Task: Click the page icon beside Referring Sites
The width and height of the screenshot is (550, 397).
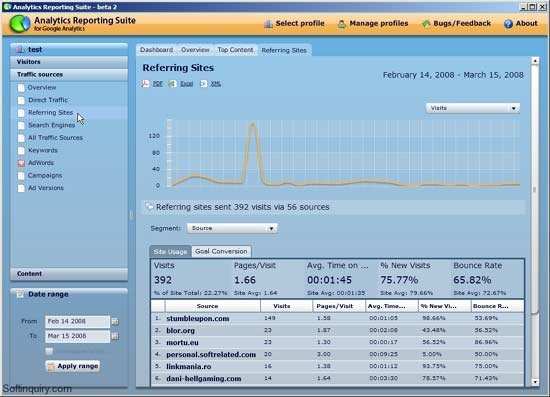Action: pyautogui.click(x=21, y=113)
